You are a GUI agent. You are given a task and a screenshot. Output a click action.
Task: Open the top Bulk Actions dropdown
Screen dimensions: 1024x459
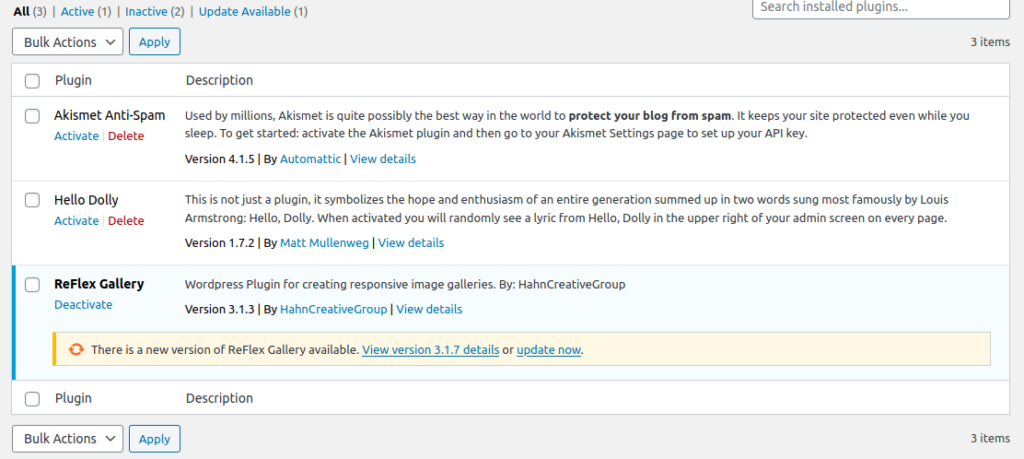click(67, 42)
